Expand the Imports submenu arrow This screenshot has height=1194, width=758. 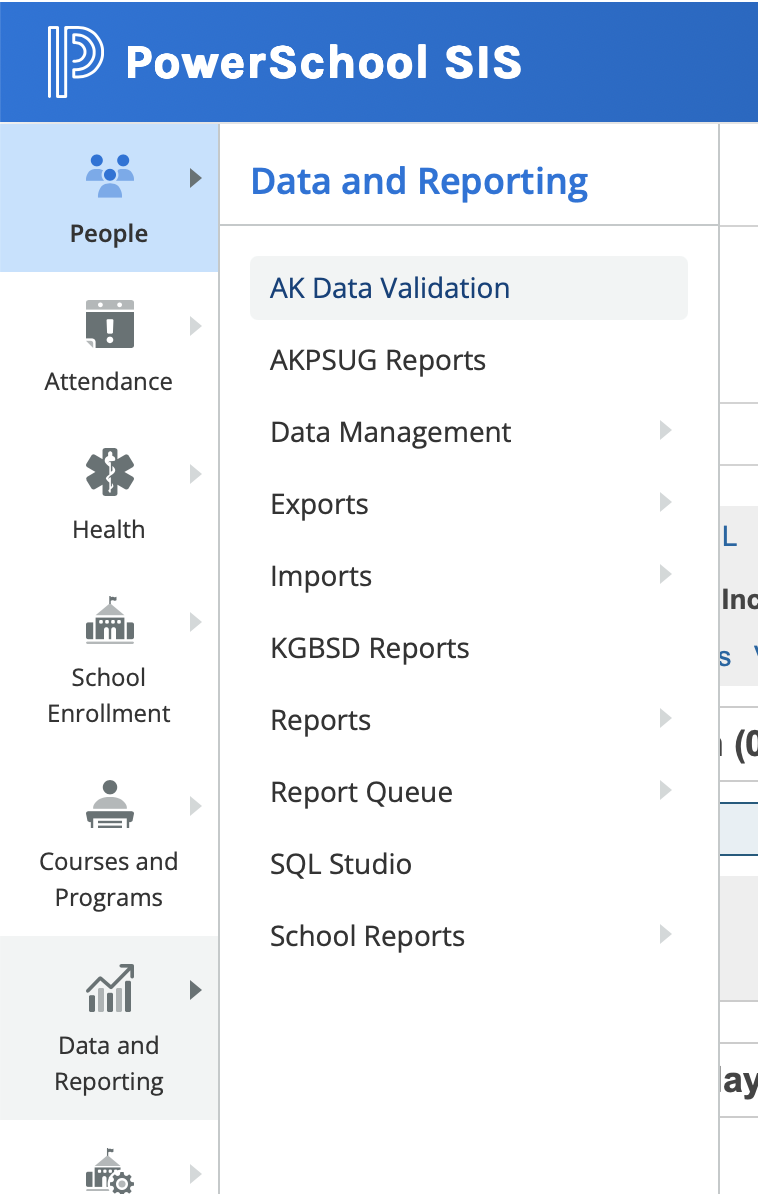[x=666, y=574]
